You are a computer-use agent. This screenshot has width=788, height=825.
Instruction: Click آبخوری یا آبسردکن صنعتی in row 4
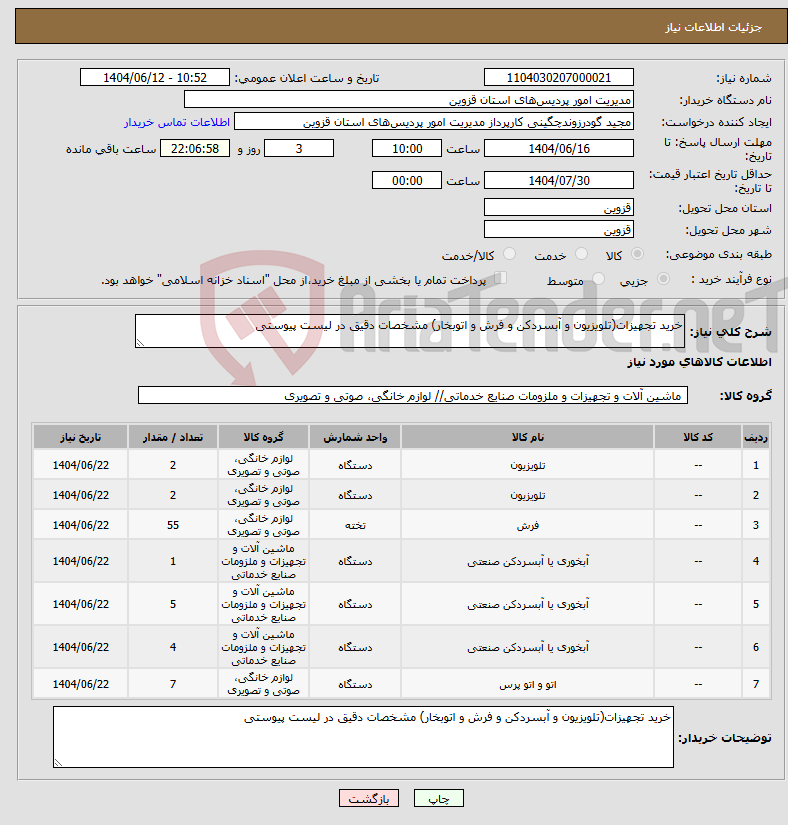[528, 561]
